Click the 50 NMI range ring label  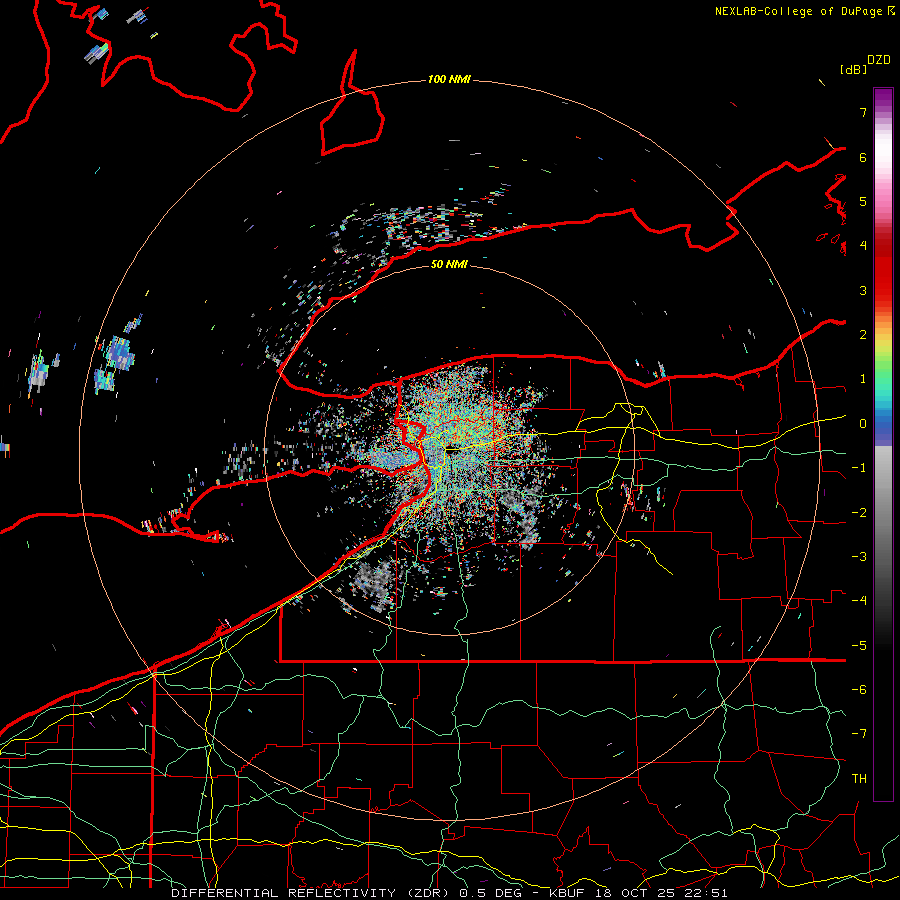[x=449, y=264]
